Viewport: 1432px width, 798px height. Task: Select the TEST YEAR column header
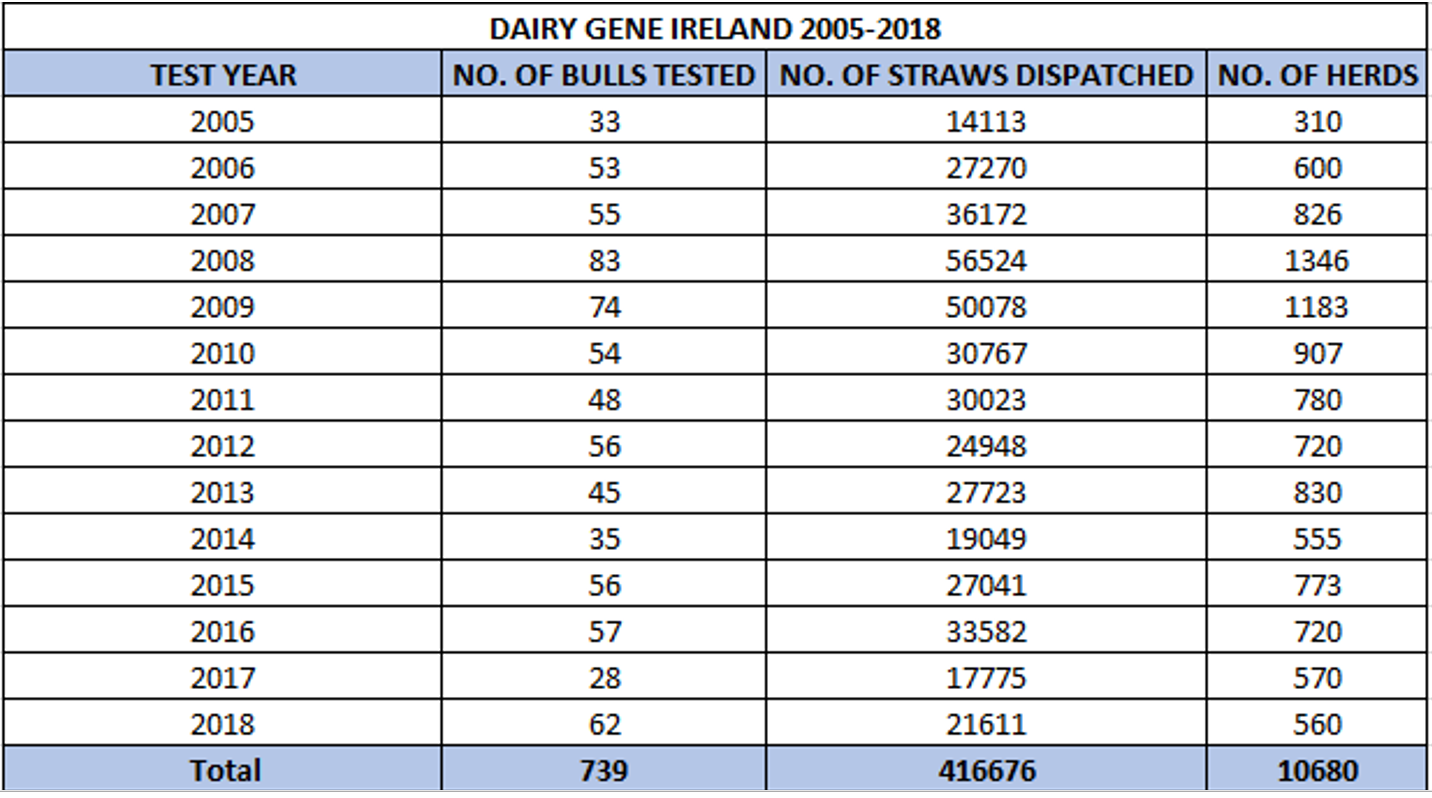pyautogui.click(x=223, y=75)
